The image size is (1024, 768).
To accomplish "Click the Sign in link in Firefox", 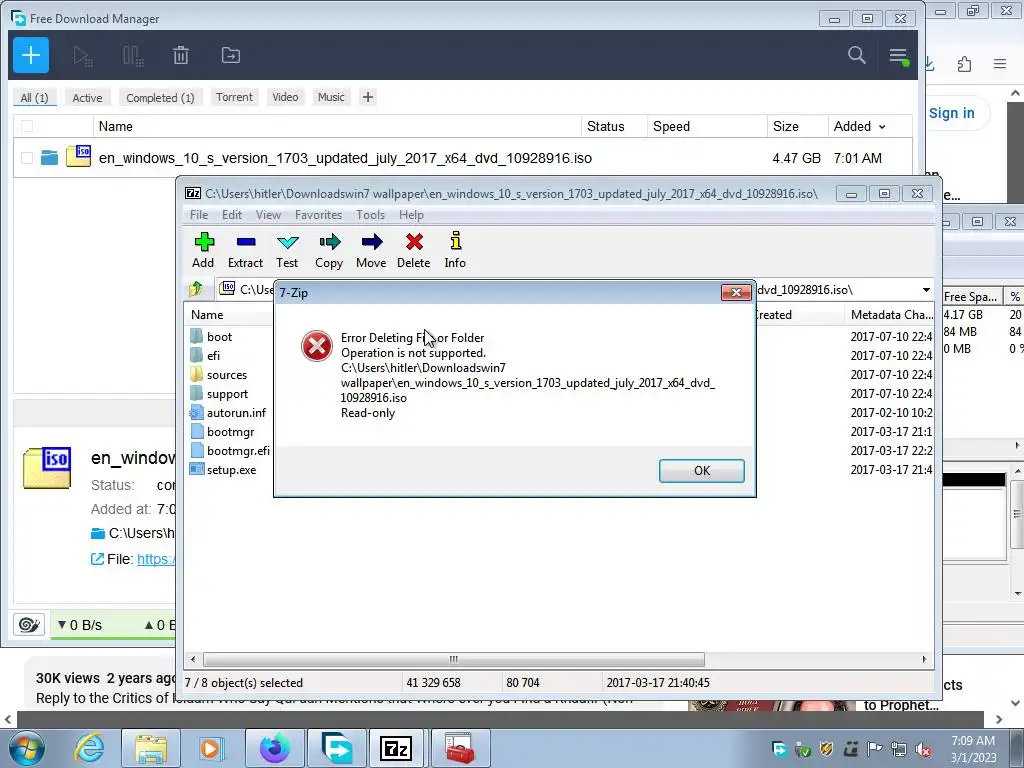I will (x=952, y=113).
